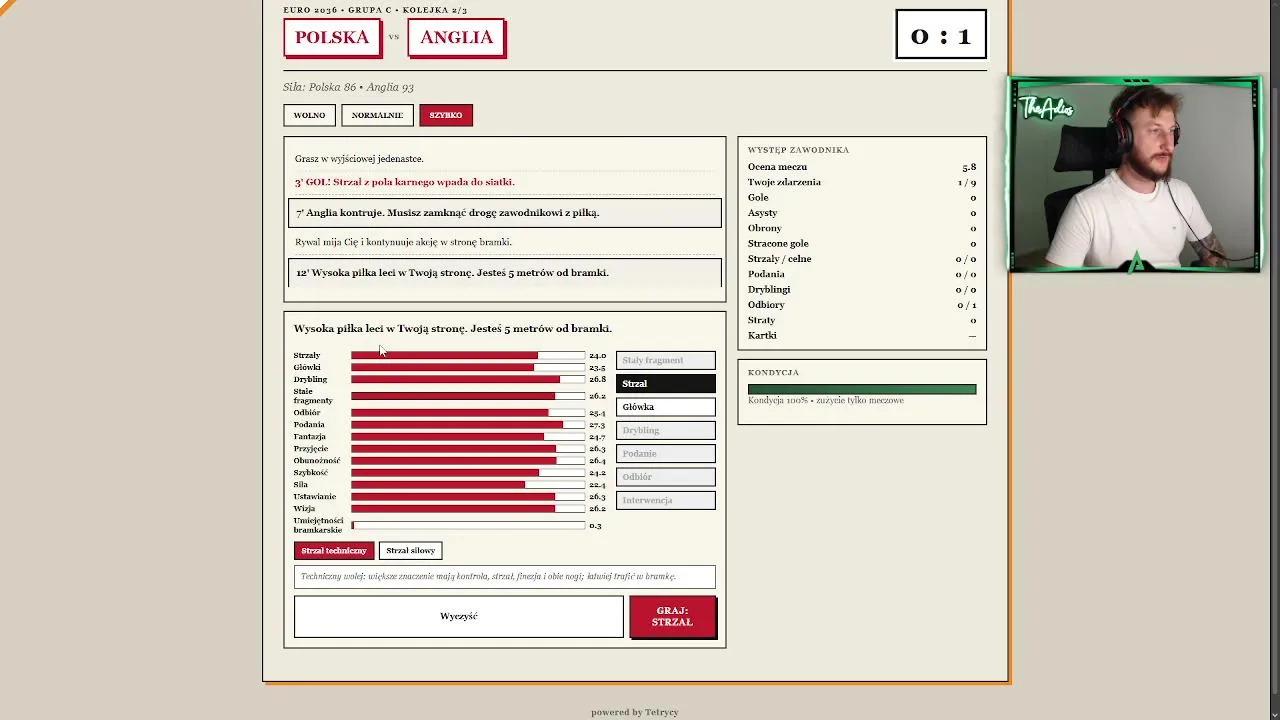This screenshot has width=1280, height=720.
Task: Select the SZYBKO speed option
Action: point(446,115)
